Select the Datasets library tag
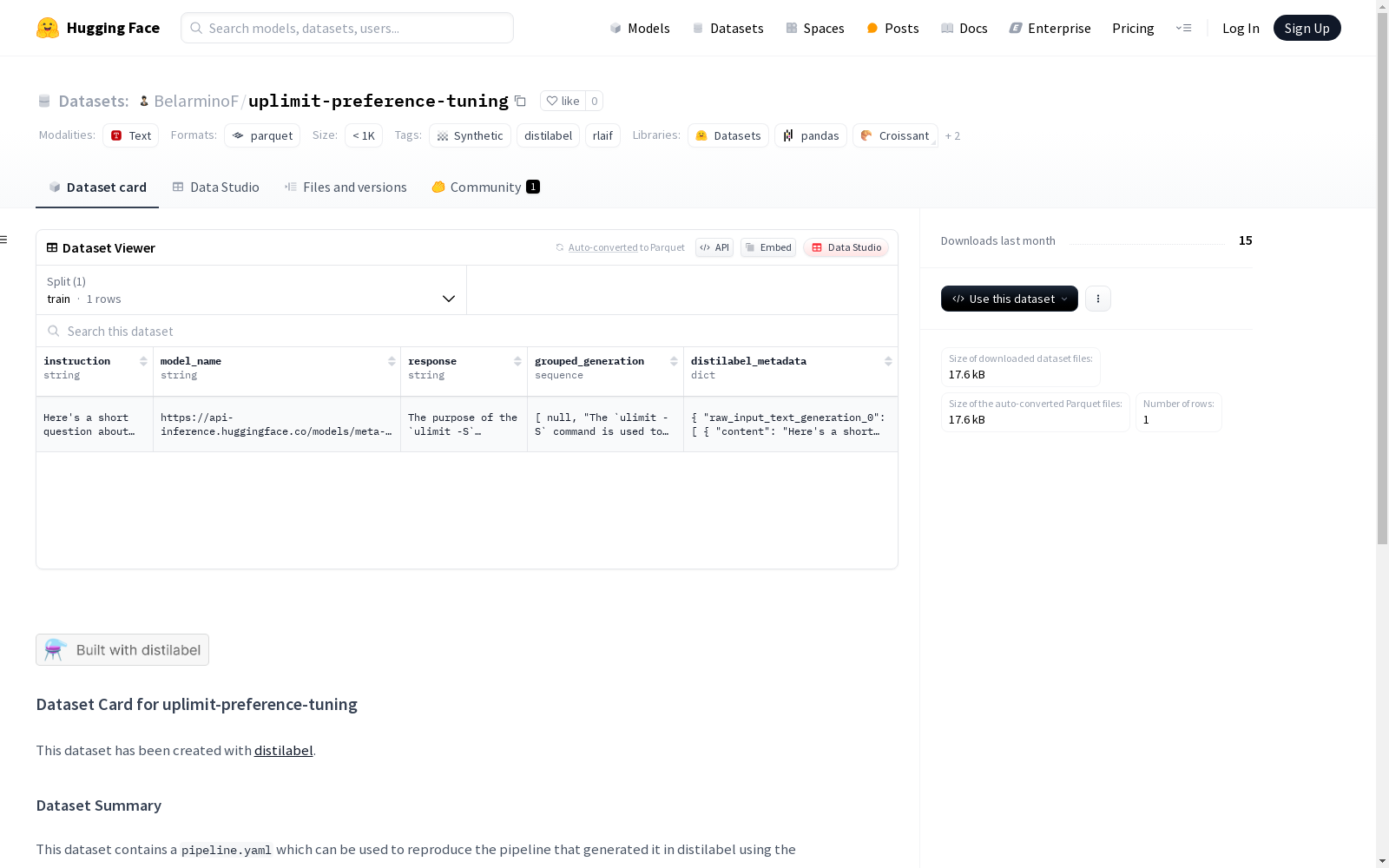 coord(728,135)
